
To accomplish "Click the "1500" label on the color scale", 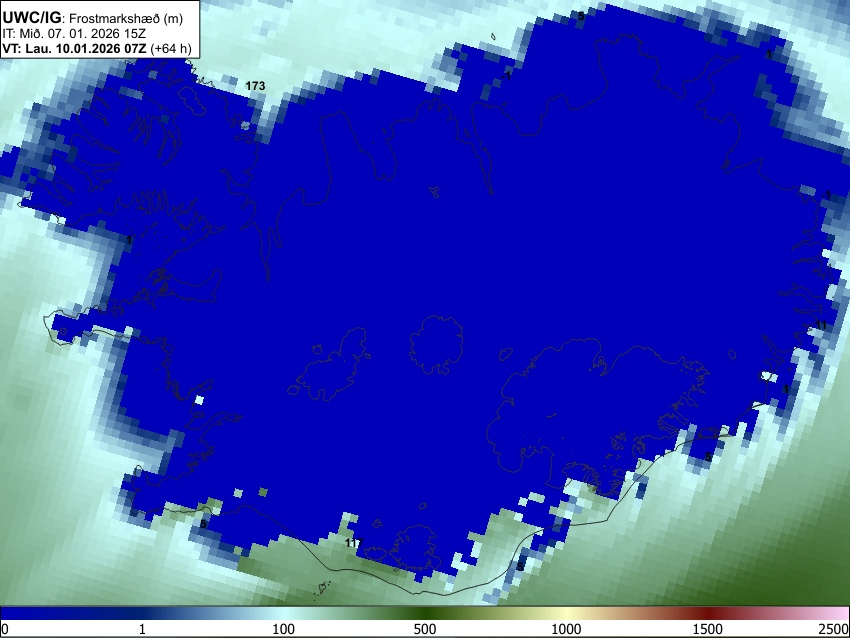I will click(x=707, y=629).
